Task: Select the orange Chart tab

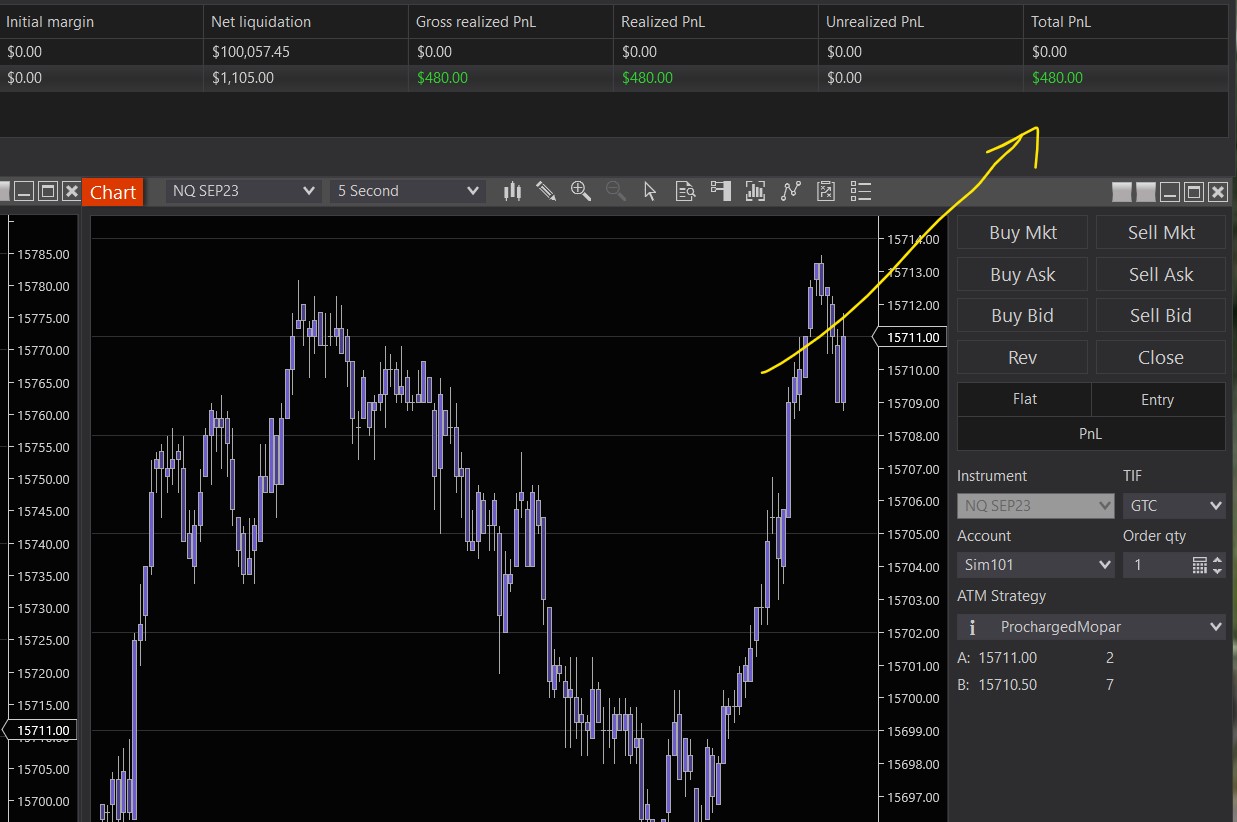Action: [113, 192]
